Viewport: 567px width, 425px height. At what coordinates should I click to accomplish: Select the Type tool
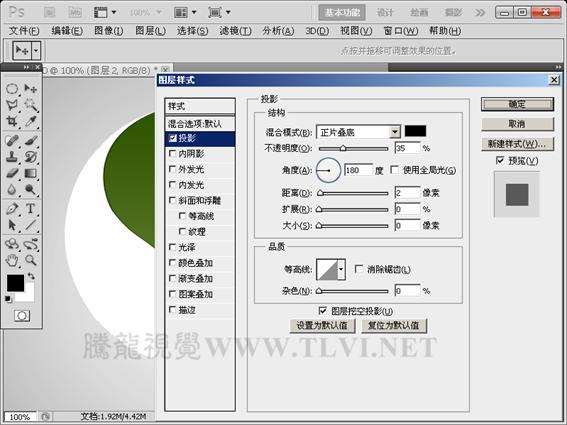point(30,209)
